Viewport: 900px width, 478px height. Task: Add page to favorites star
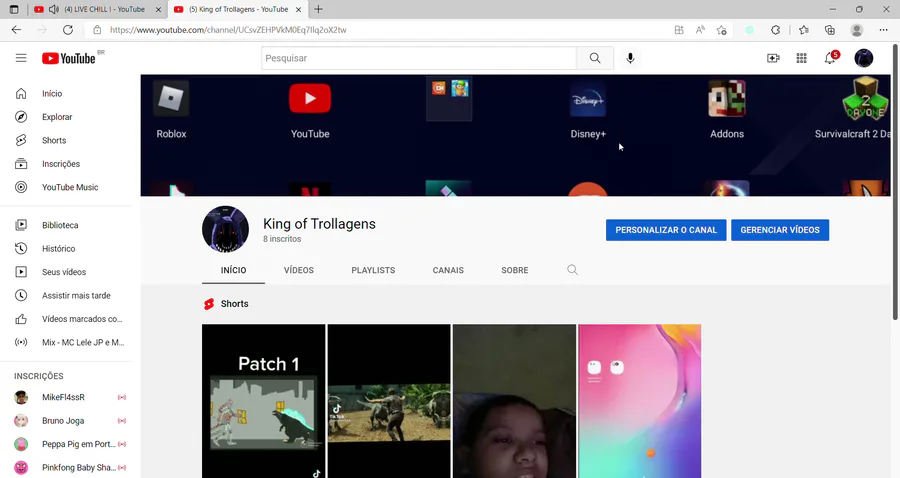click(721, 30)
